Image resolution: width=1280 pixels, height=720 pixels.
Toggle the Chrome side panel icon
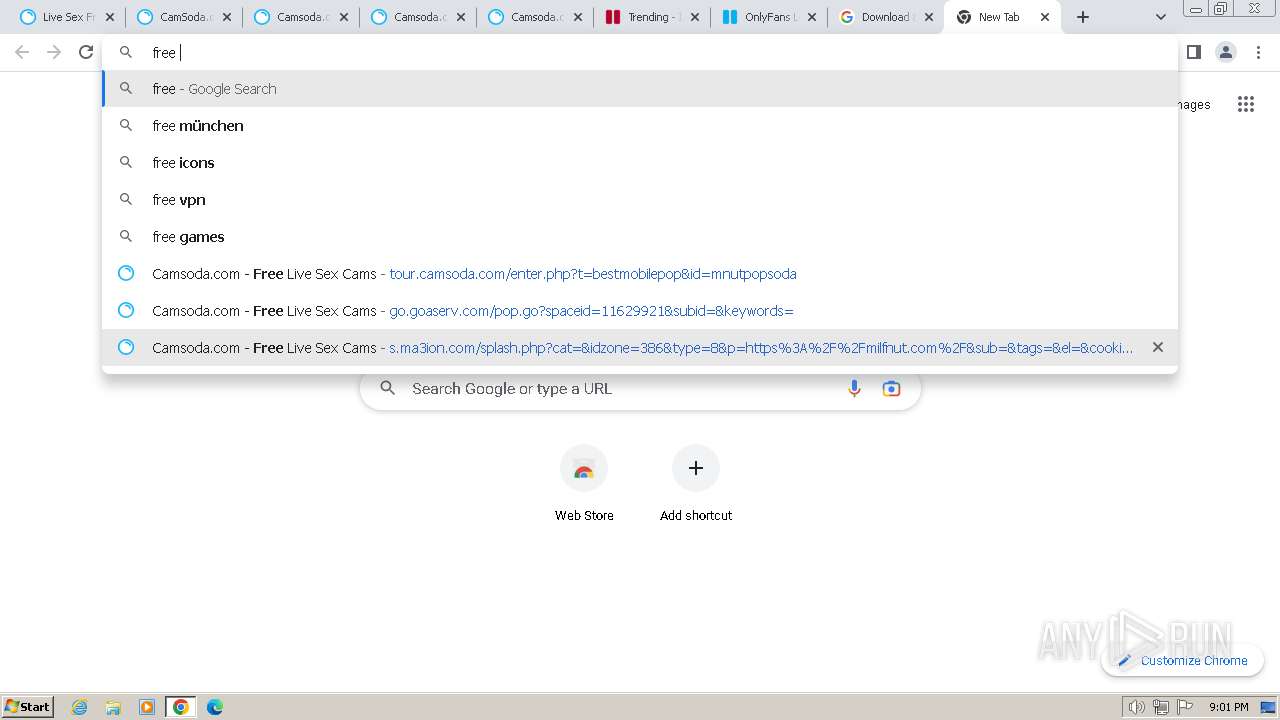(x=1193, y=52)
